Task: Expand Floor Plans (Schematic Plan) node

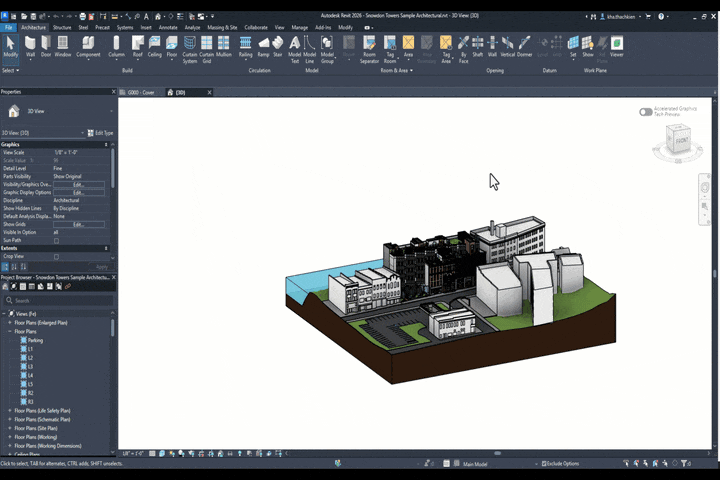Action: pyautogui.click(x=10, y=419)
